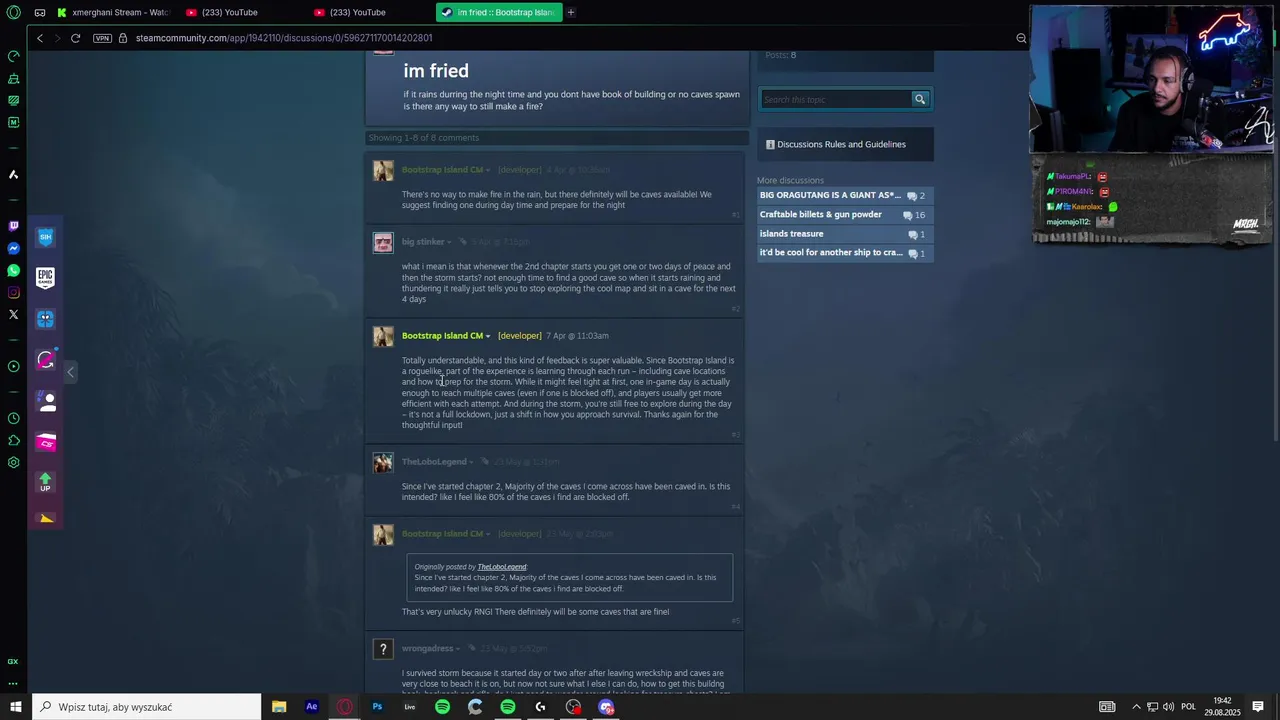The image size is (1280, 720).
Task: Reload the current page
Action: coord(75,38)
